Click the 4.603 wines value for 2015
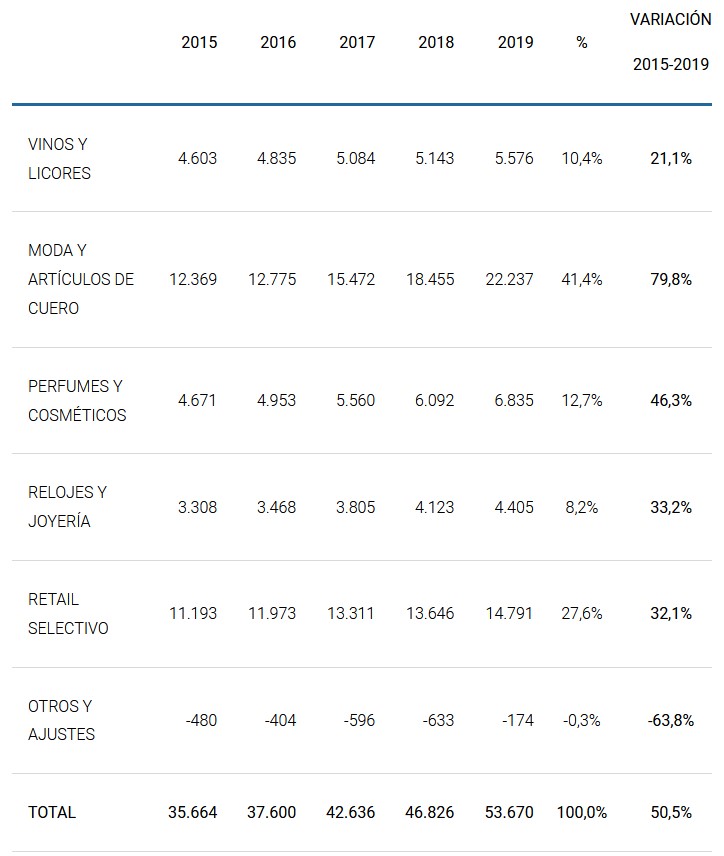The width and height of the screenshot is (724, 856). click(197, 158)
